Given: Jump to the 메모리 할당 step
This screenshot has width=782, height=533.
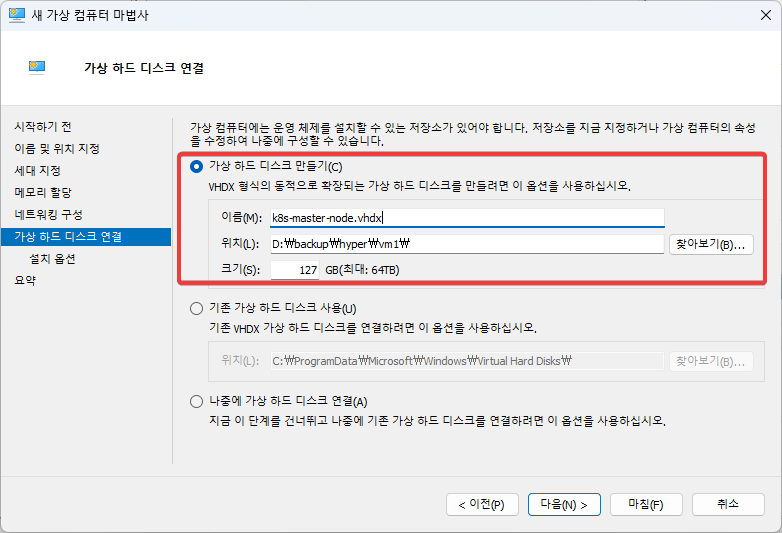Looking at the screenshot, I should (x=43, y=192).
